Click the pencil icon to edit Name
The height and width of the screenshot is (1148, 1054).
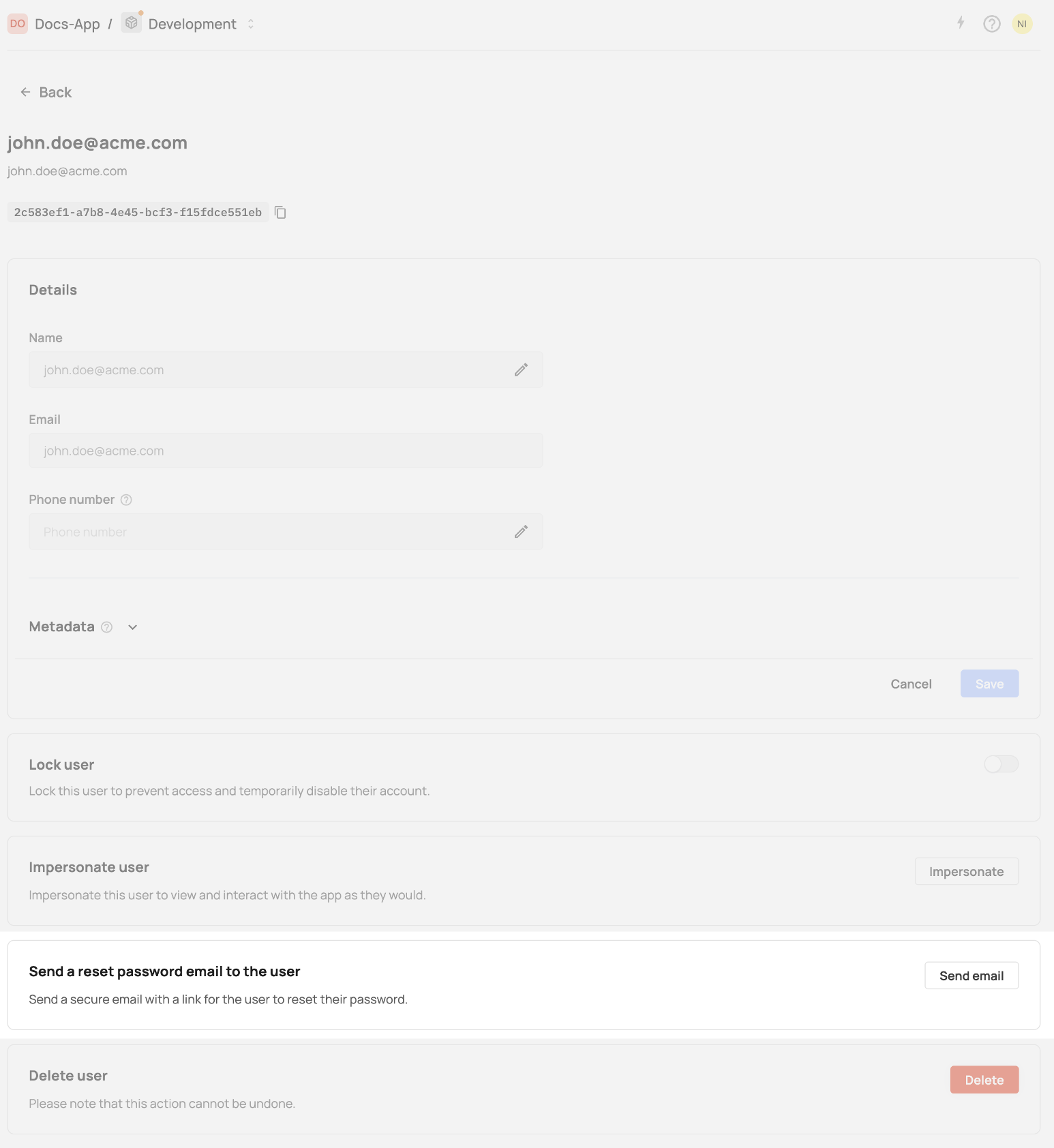click(x=522, y=369)
